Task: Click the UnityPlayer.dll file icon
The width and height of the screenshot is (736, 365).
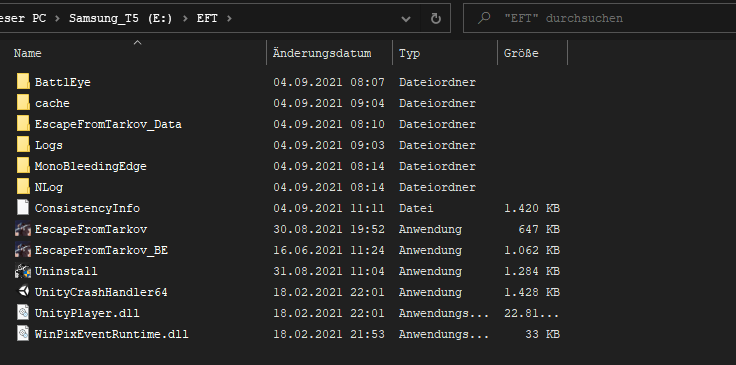Action: coord(23,313)
